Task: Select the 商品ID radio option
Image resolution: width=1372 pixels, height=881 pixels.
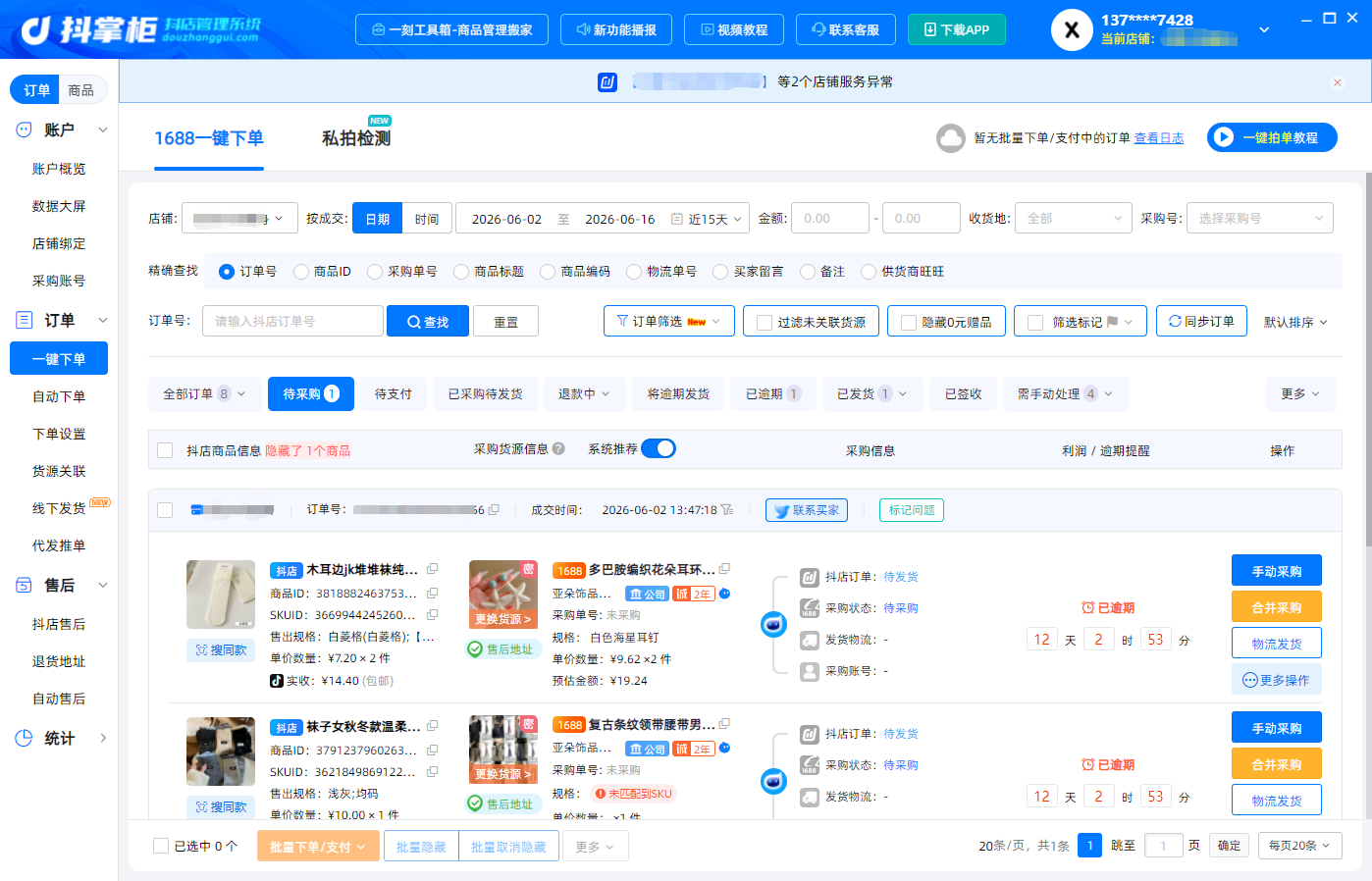Action: point(300,272)
